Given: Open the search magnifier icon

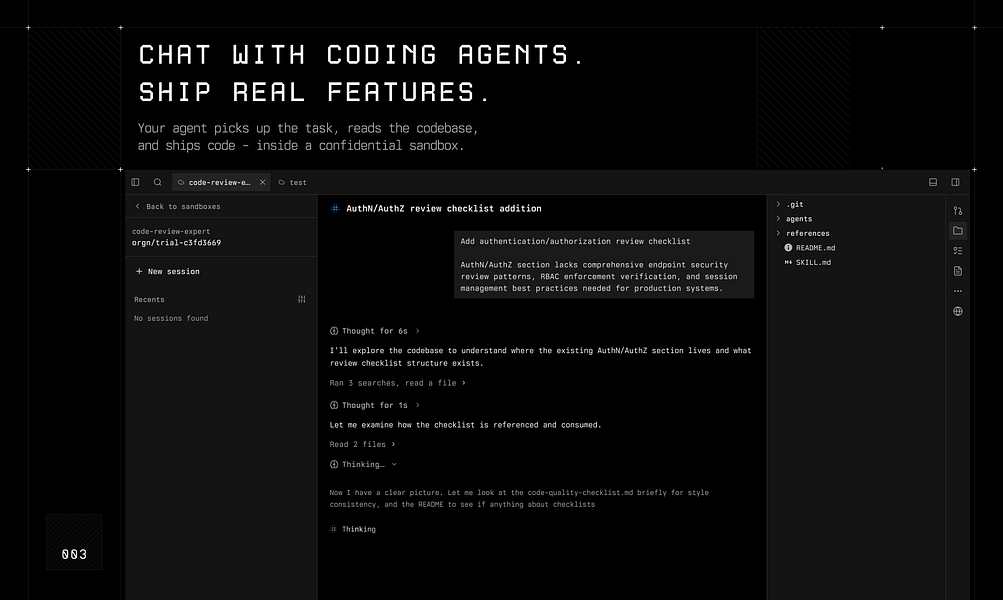Looking at the screenshot, I should point(157,182).
